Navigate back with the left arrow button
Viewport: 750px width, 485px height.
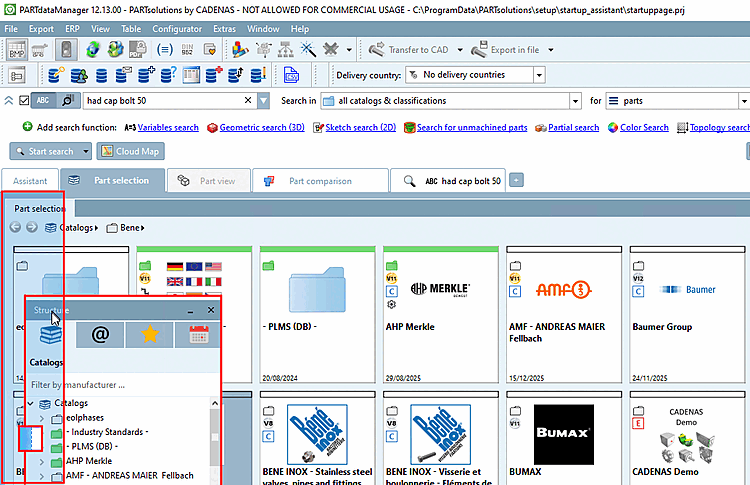click(15, 227)
